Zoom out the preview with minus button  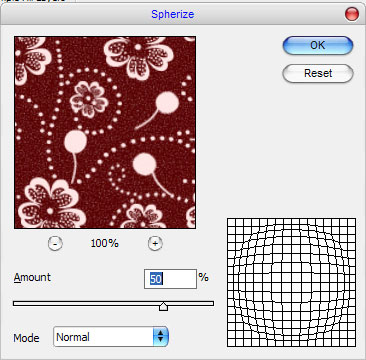(x=55, y=244)
